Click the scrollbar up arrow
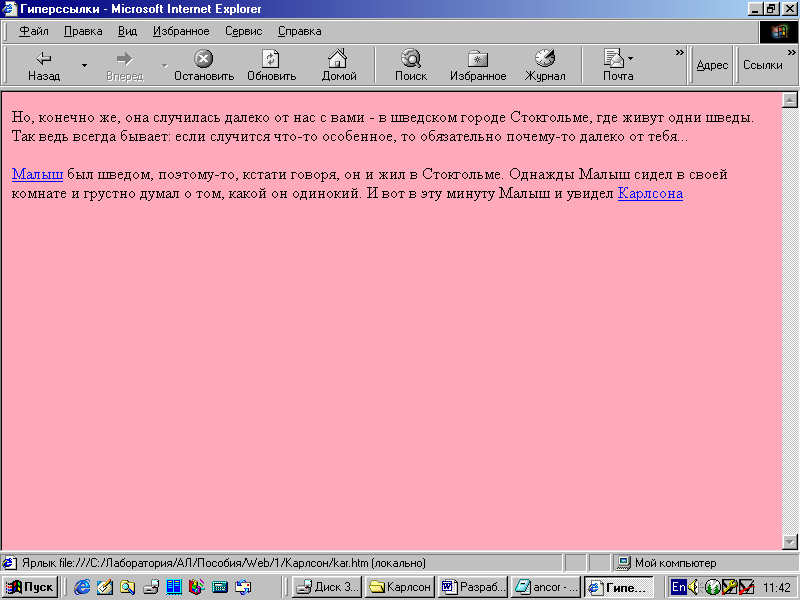The height and width of the screenshot is (600, 800). click(789, 100)
